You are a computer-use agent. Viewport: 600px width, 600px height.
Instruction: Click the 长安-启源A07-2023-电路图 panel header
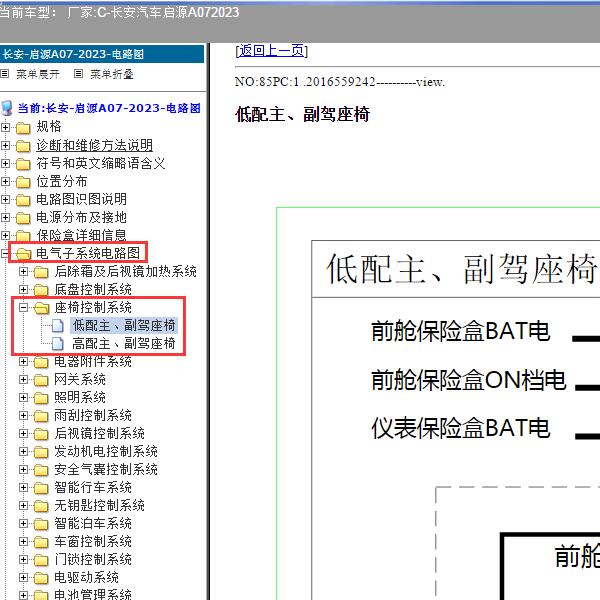(x=102, y=54)
